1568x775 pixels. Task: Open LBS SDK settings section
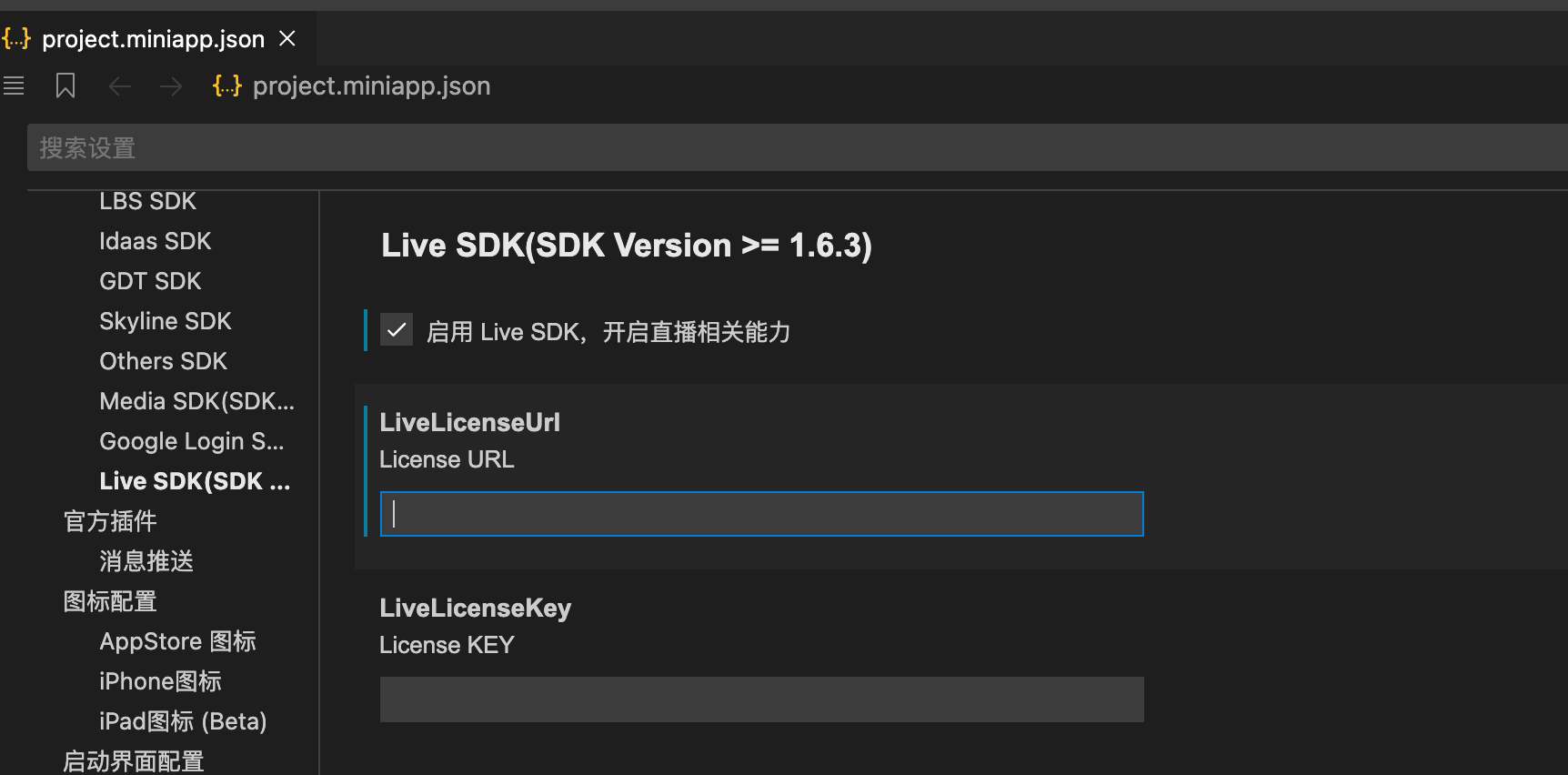click(x=147, y=201)
